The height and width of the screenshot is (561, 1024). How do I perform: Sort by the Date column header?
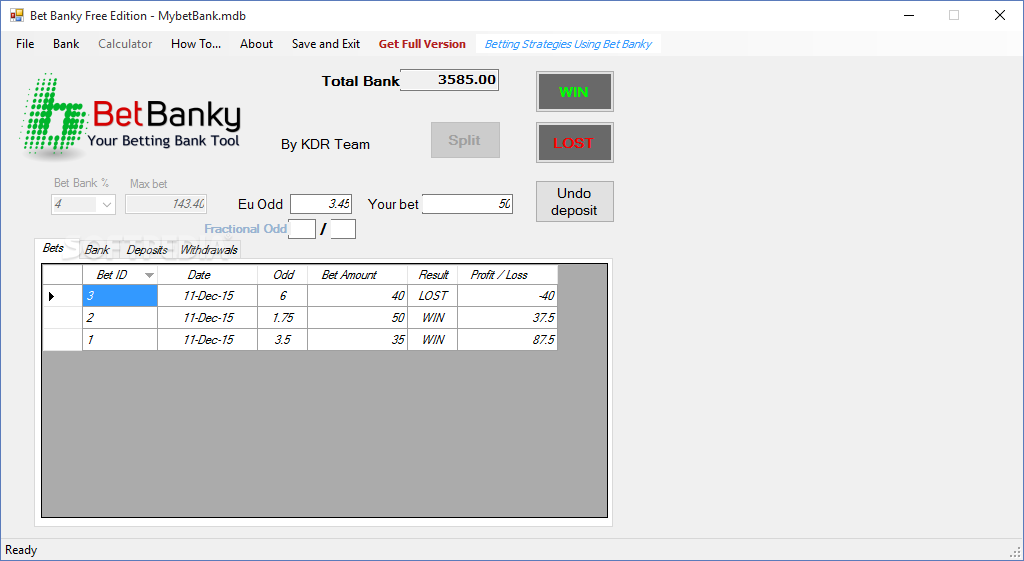click(207, 275)
